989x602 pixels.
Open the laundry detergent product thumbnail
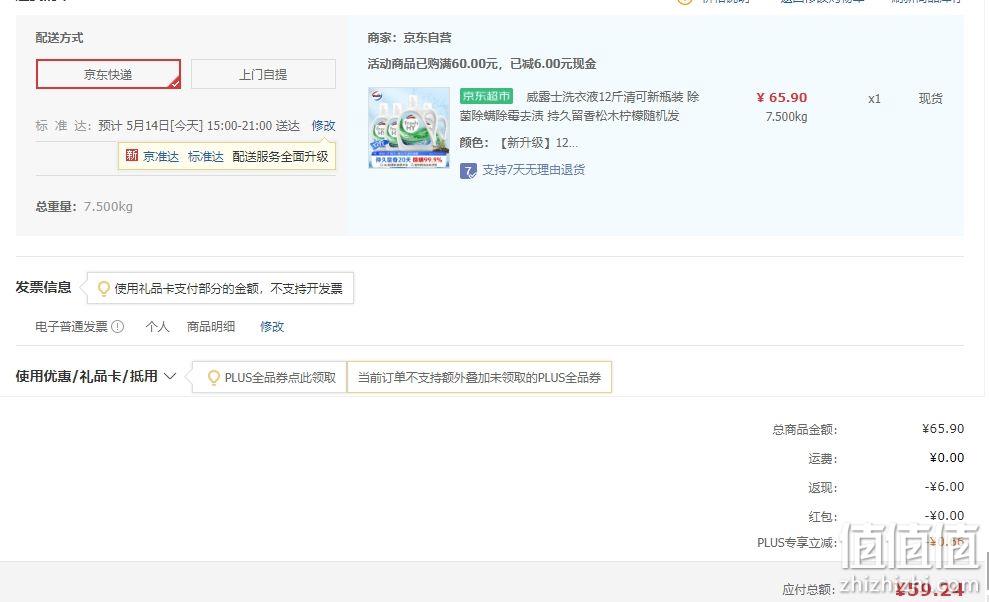coord(409,127)
